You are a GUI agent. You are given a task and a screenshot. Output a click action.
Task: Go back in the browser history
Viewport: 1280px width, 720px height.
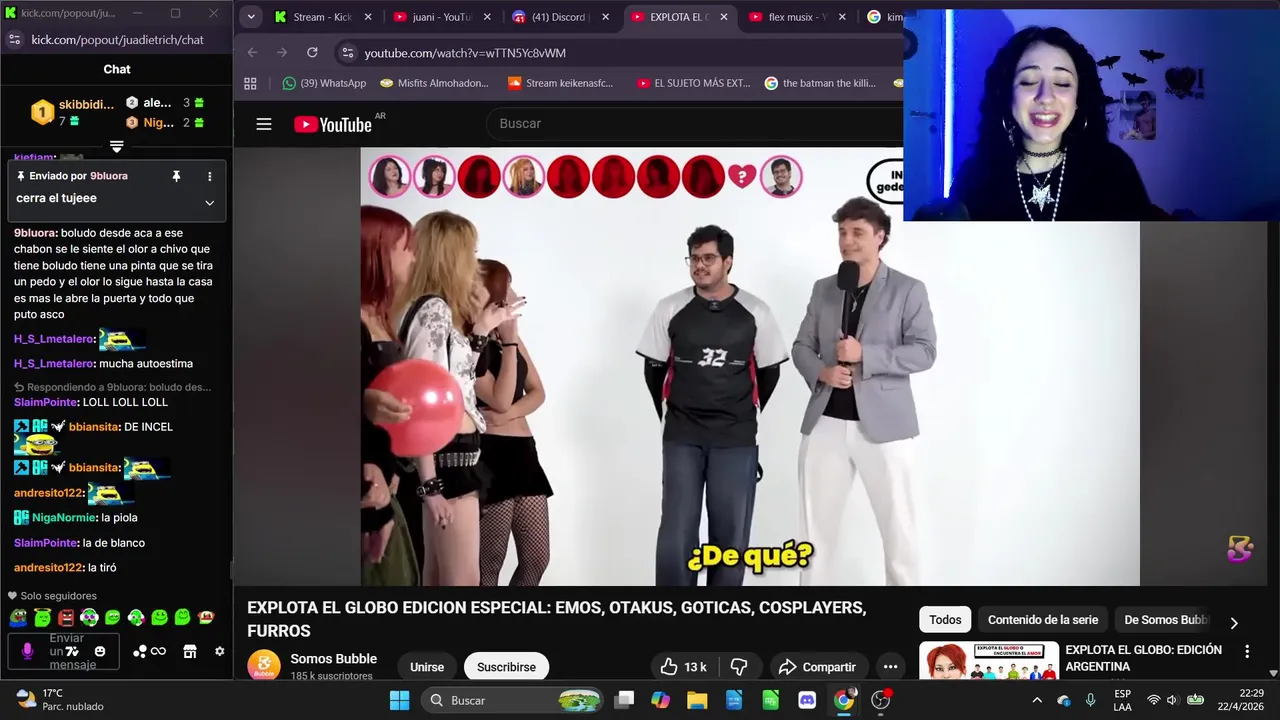point(252,53)
